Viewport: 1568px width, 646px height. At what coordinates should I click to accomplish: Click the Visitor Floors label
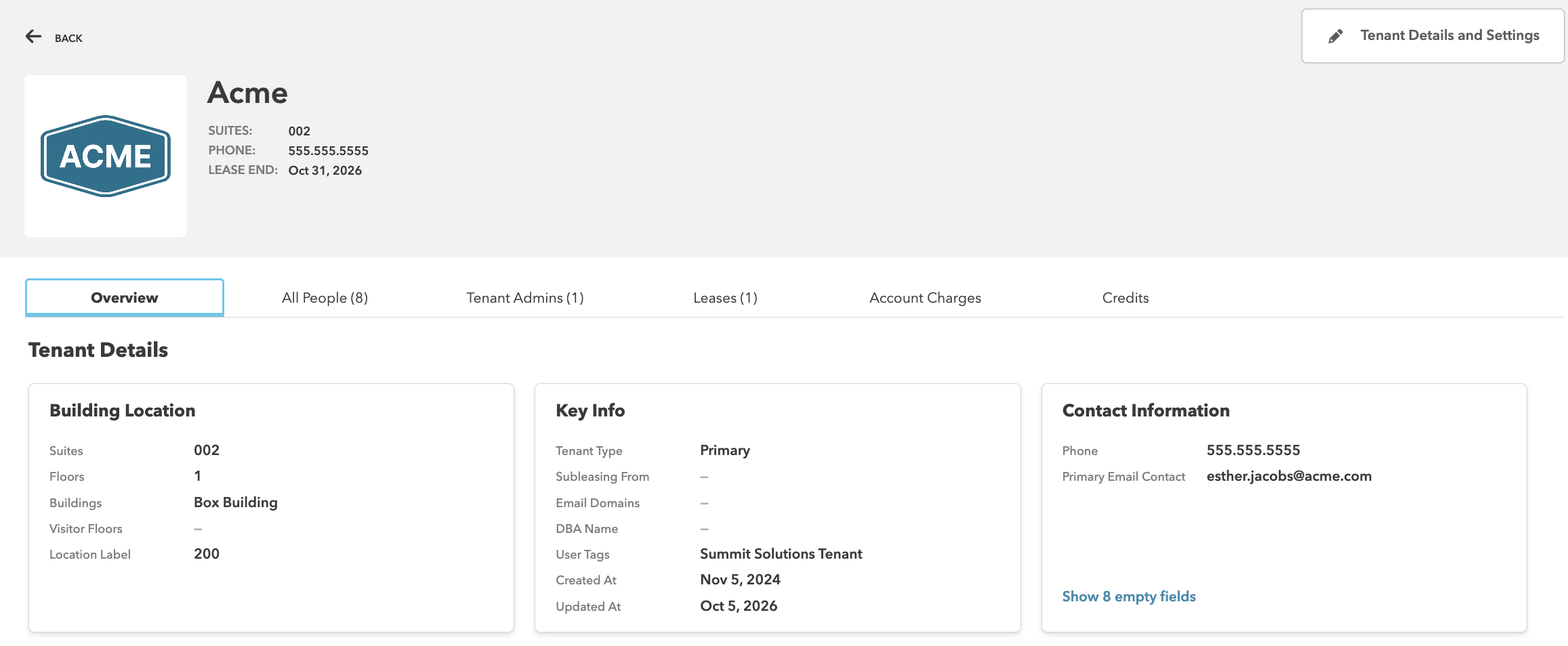point(86,529)
